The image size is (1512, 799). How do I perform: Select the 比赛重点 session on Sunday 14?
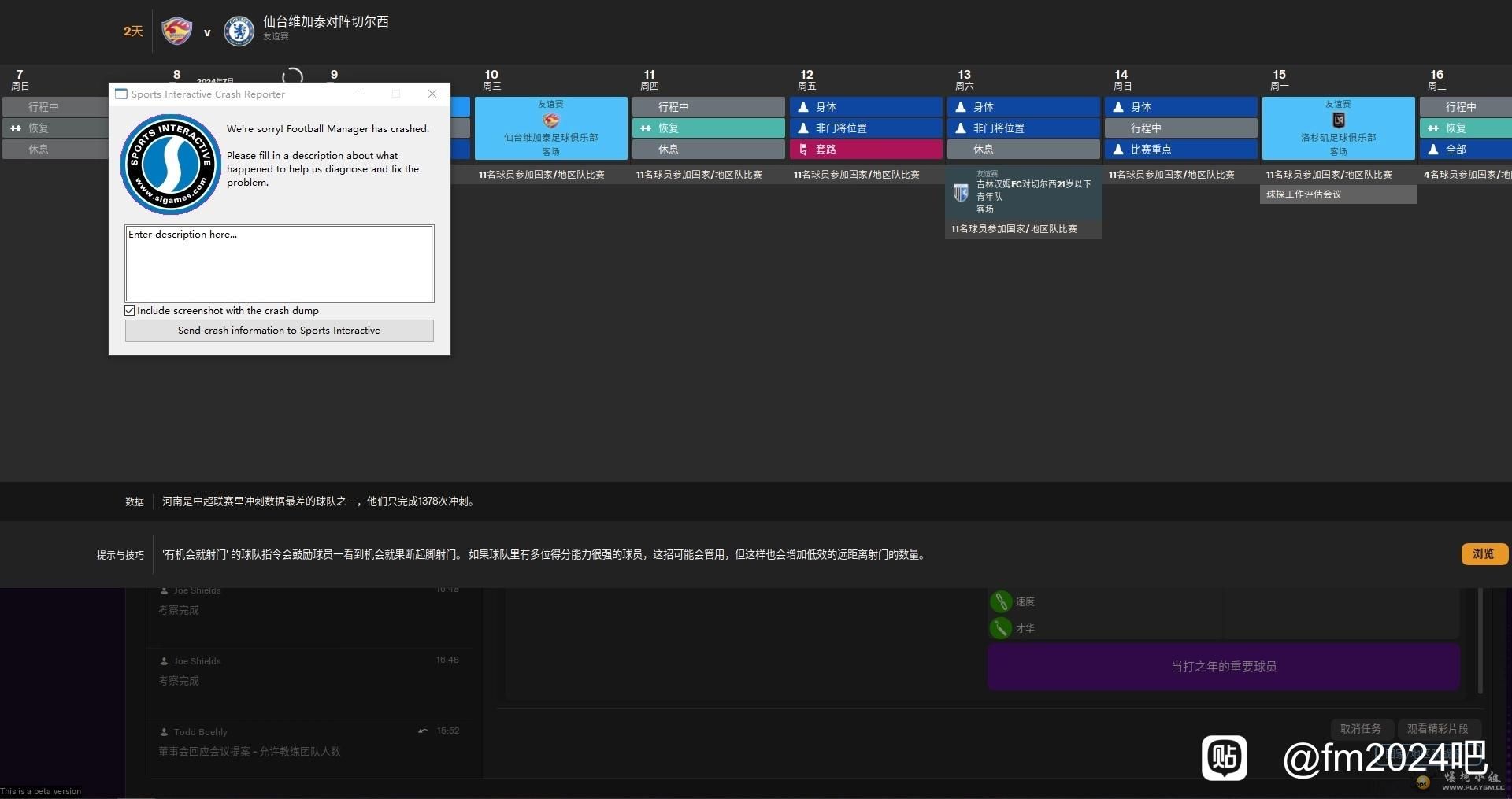1180,150
